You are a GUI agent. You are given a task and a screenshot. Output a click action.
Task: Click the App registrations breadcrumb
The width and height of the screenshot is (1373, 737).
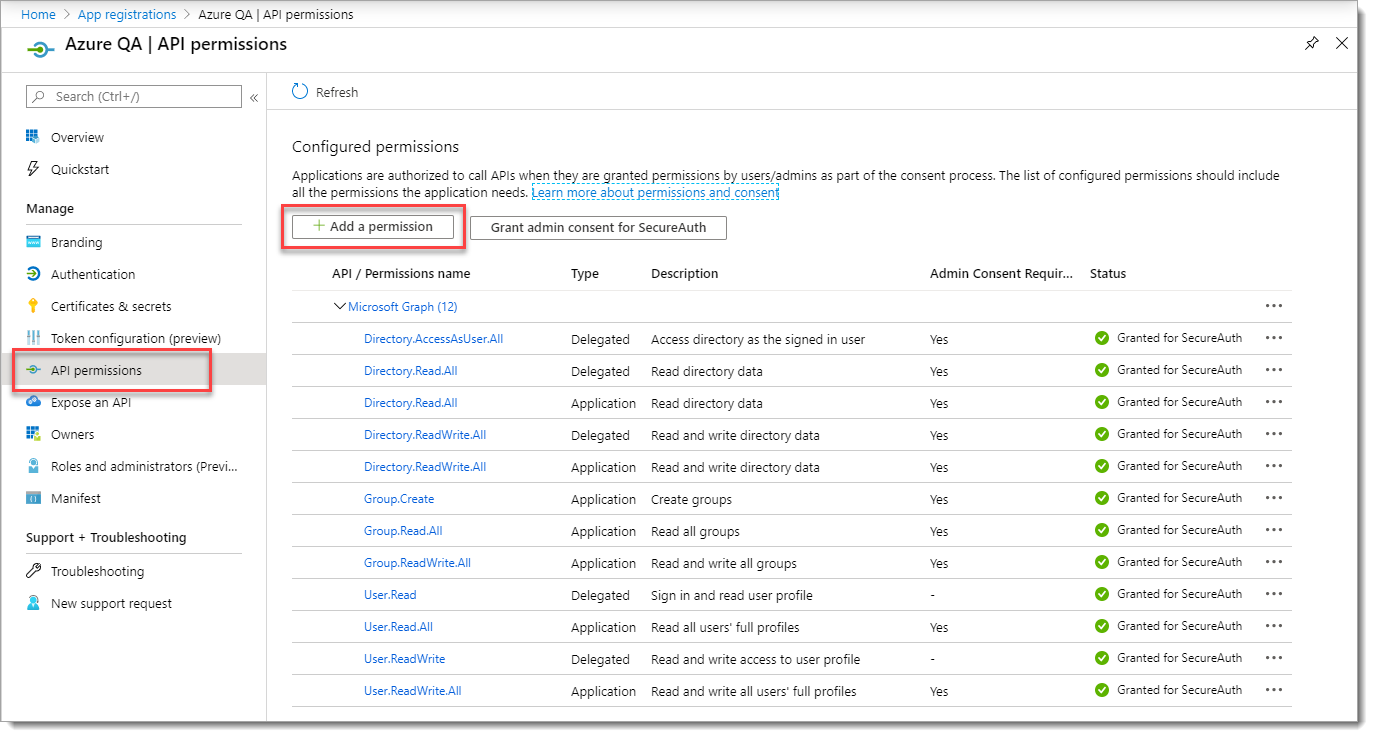(127, 15)
